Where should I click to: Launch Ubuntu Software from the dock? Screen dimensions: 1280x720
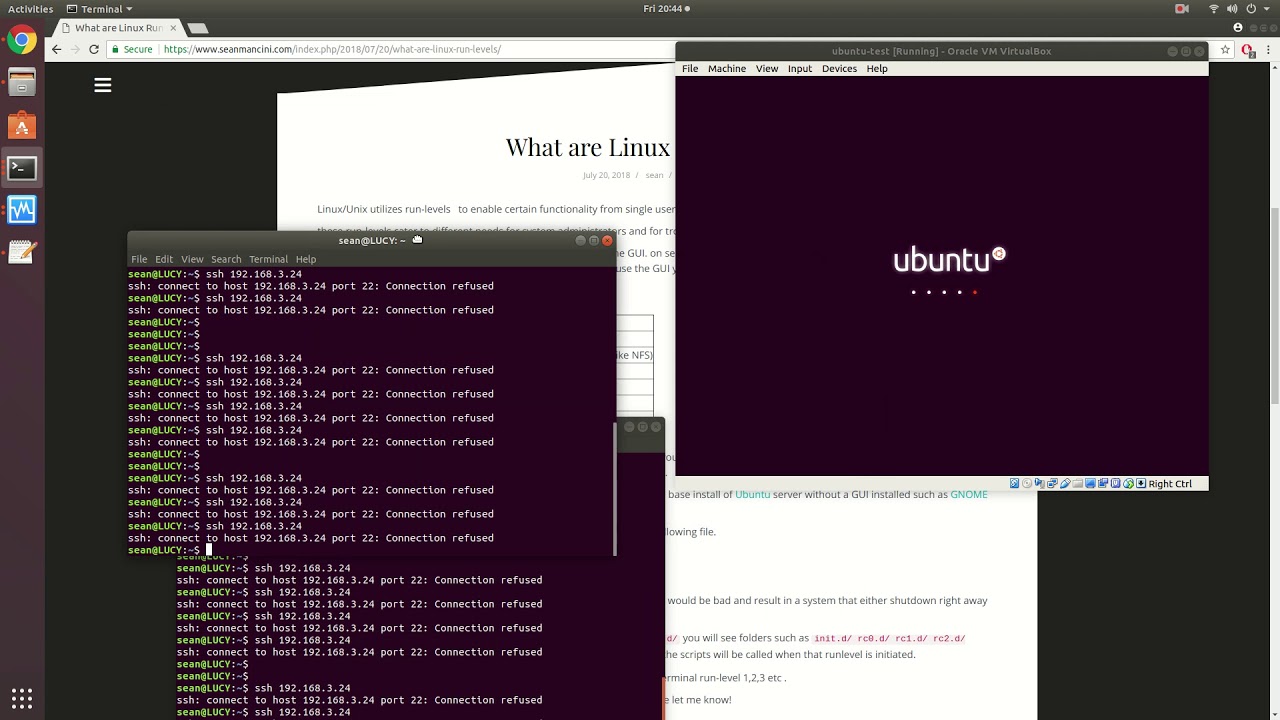(x=21, y=126)
